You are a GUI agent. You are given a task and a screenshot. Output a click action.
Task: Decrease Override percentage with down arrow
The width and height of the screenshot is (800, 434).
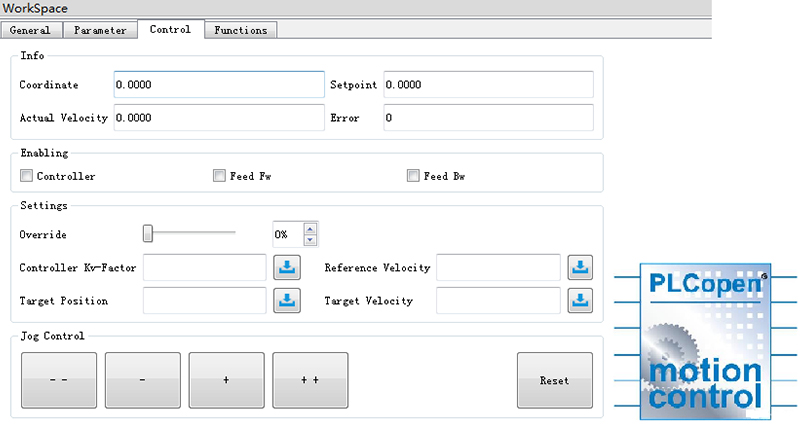310,239
